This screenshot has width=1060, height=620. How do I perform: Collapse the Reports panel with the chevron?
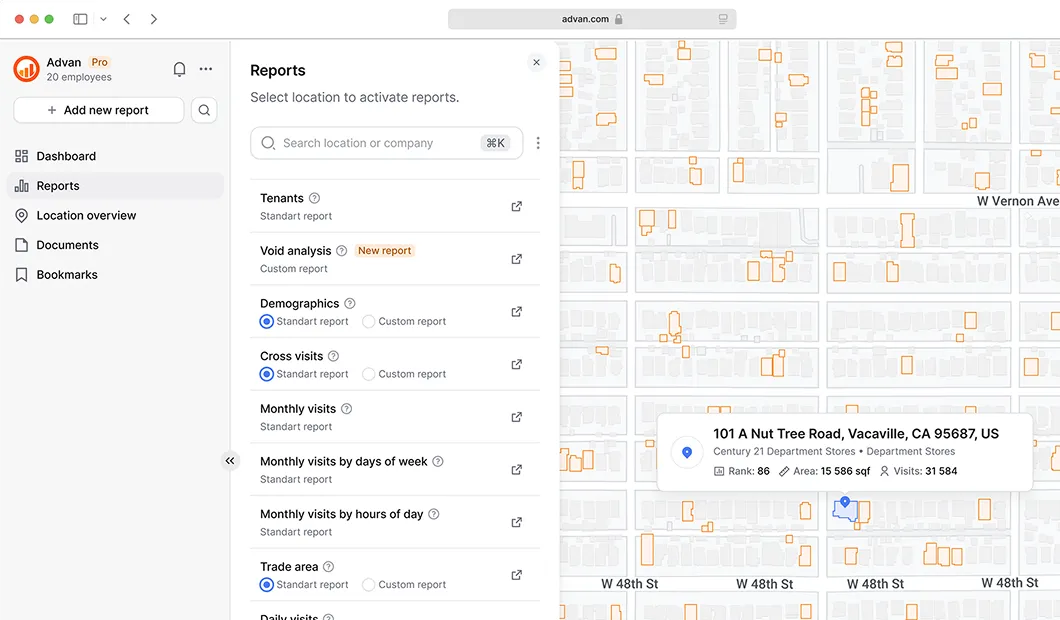tap(230, 460)
